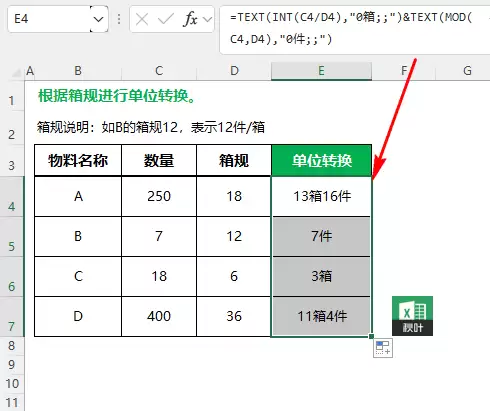Select column E header
The width and height of the screenshot is (490, 411).
[321, 71]
